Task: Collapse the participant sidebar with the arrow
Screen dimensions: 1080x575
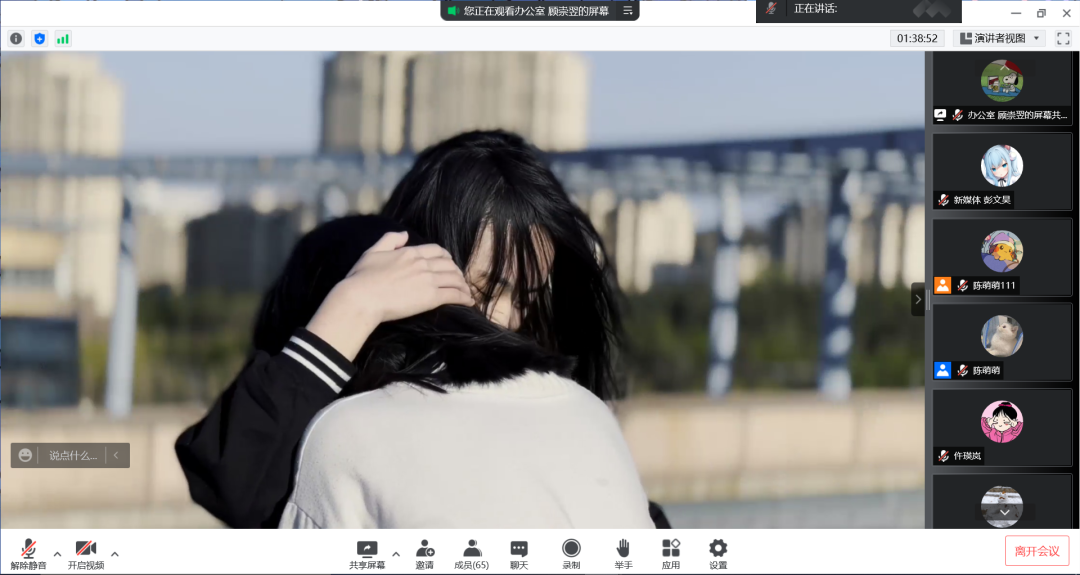Action: coord(918,299)
